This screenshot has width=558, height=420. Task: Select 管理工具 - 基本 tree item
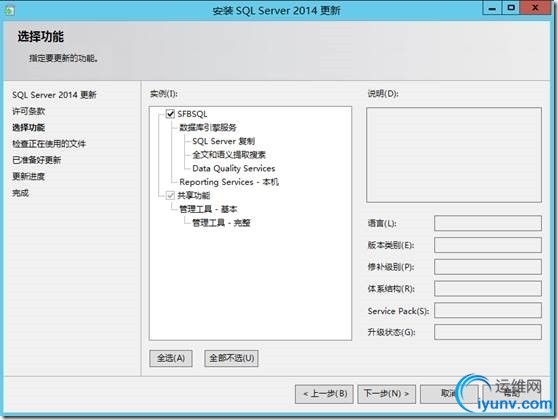click(208, 209)
